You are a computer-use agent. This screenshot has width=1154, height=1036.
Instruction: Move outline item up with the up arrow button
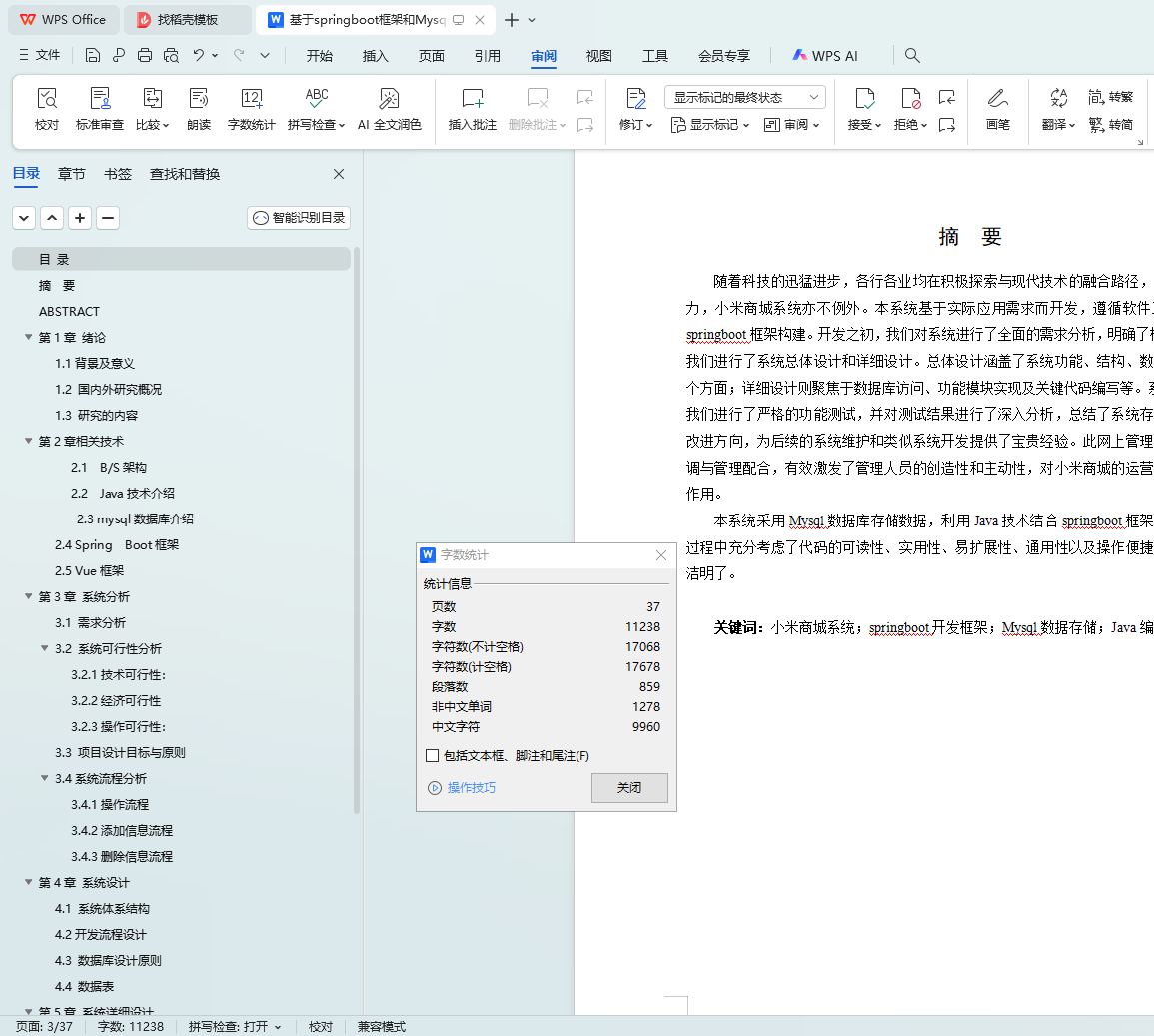pyautogui.click(x=52, y=218)
